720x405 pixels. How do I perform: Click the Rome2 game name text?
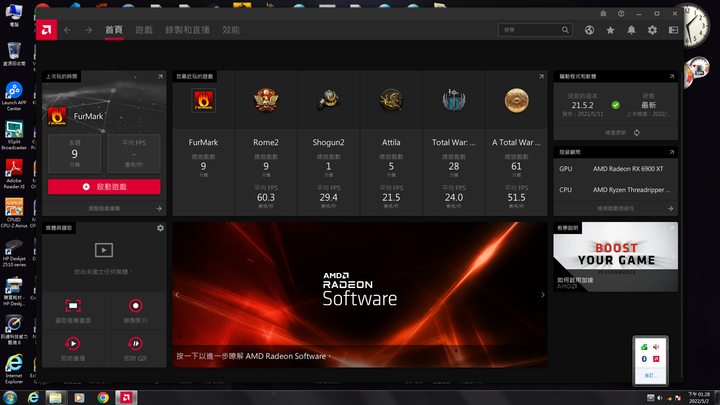266,142
